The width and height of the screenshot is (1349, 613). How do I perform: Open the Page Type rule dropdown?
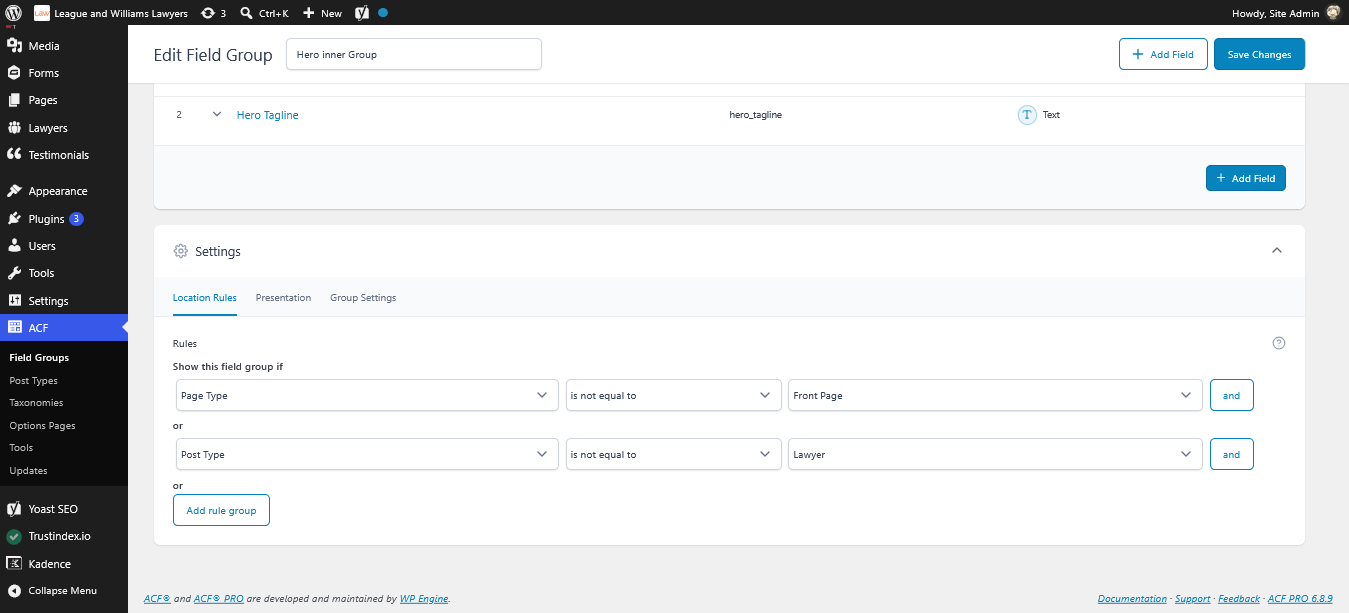366,395
